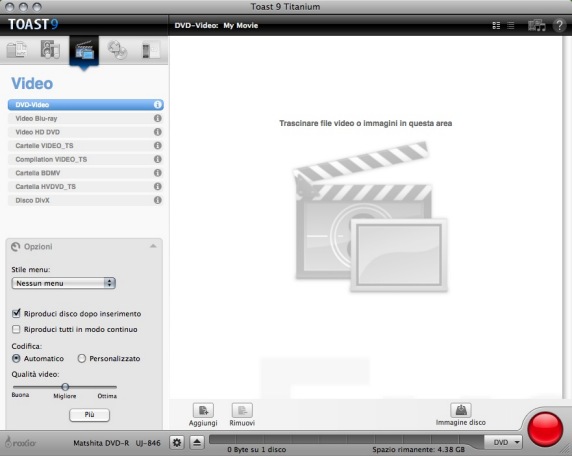Image resolution: width=572 pixels, height=456 pixels.
Task: Open the Data project category icon
Action: click(17, 50)
